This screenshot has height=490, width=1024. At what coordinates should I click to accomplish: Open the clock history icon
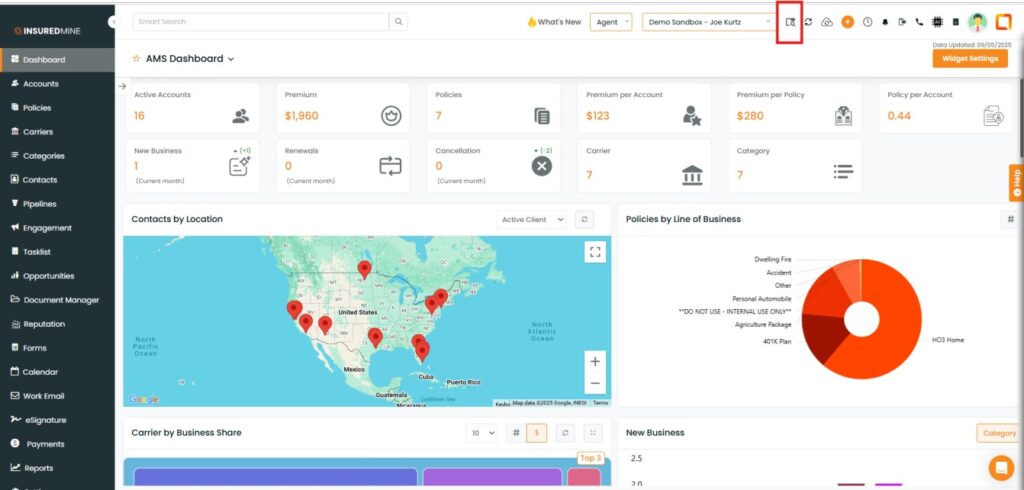[867, 22]
